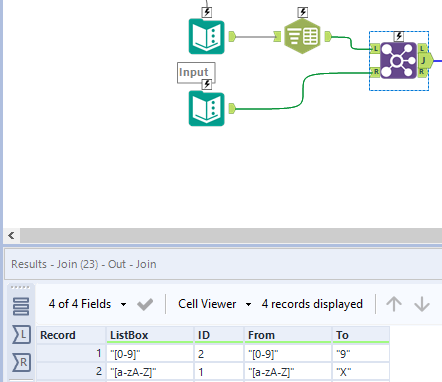
Task: Go to the next record with the down arrow
Action: click(422, 304)
